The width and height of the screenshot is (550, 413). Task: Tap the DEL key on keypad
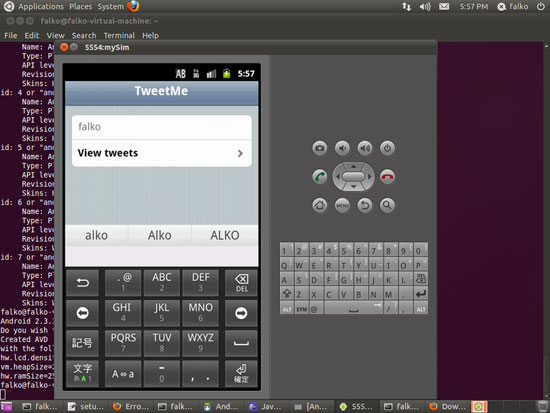coord(241,283)
